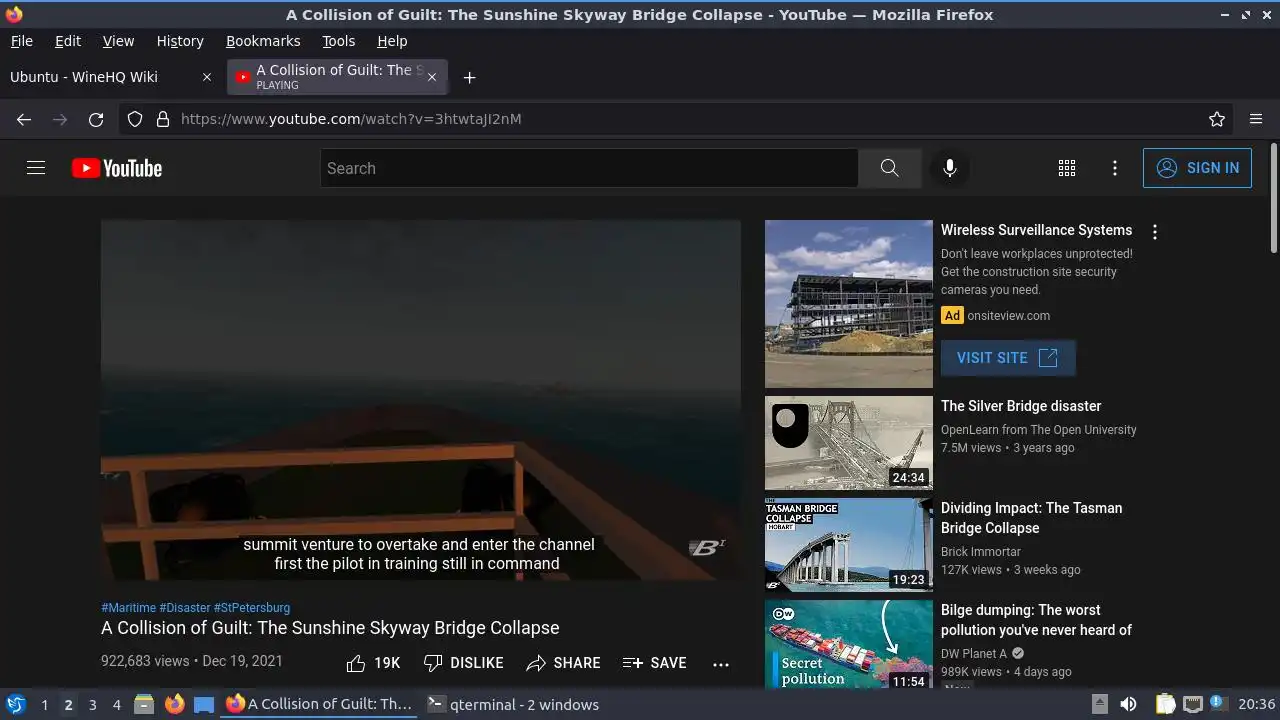Viewport: 1280px width, 720px height.
Task: SAVE video to a playlist
Action: 654,663
